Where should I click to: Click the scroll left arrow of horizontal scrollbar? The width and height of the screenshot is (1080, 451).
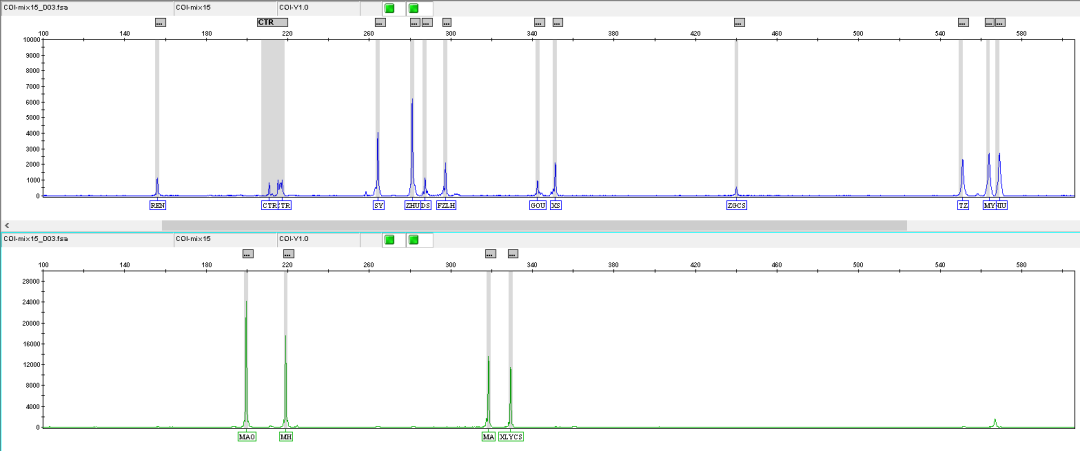click(7, 225)
